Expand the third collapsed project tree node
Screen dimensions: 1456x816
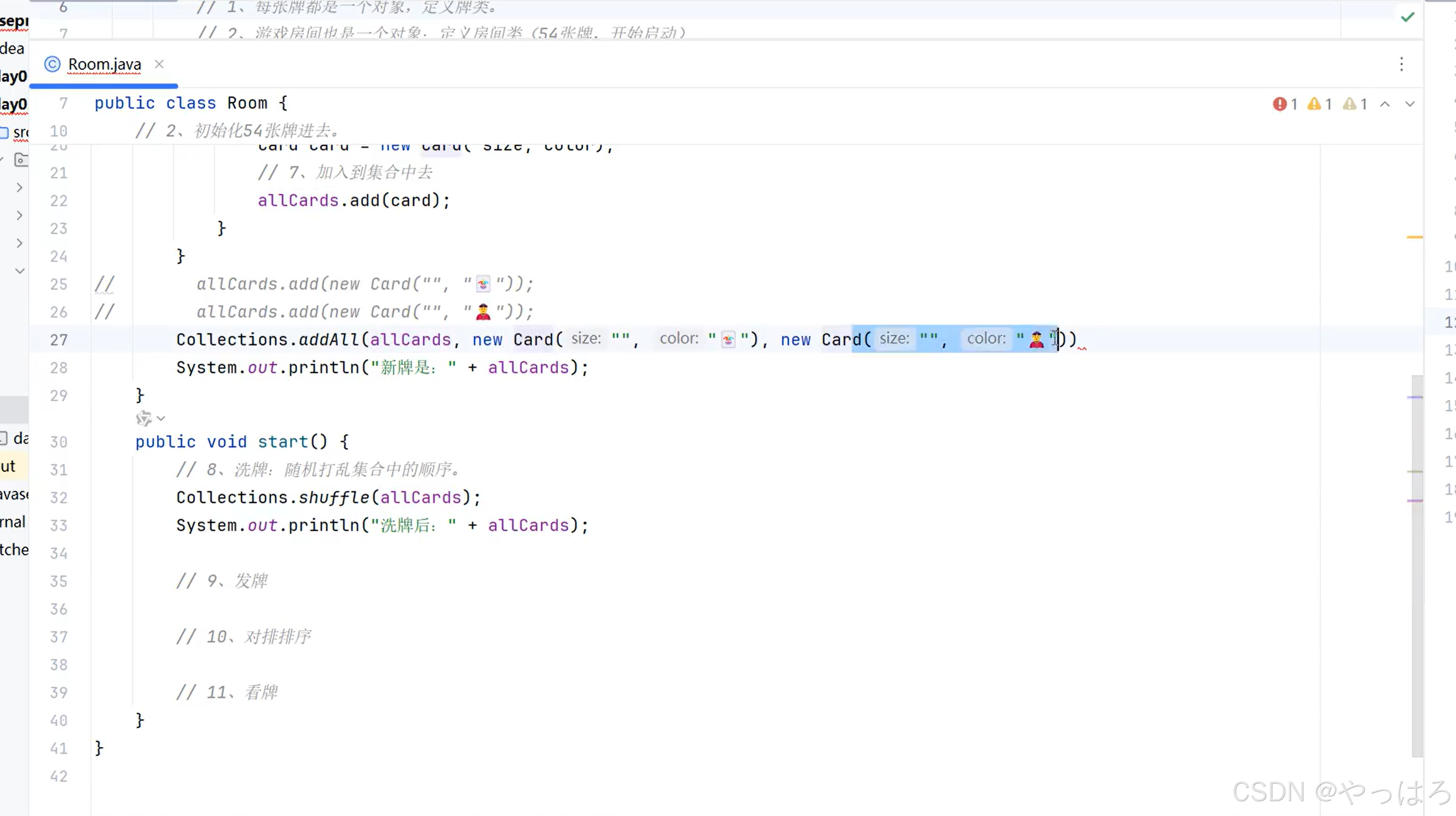click(20, 243)
